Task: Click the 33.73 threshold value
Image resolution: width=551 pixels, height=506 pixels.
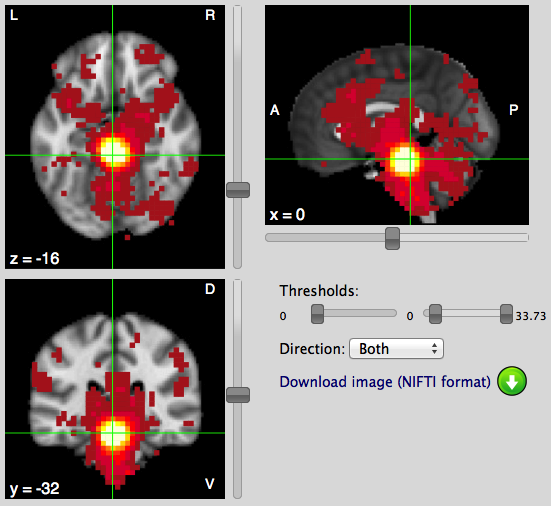Action: (531, 316)
